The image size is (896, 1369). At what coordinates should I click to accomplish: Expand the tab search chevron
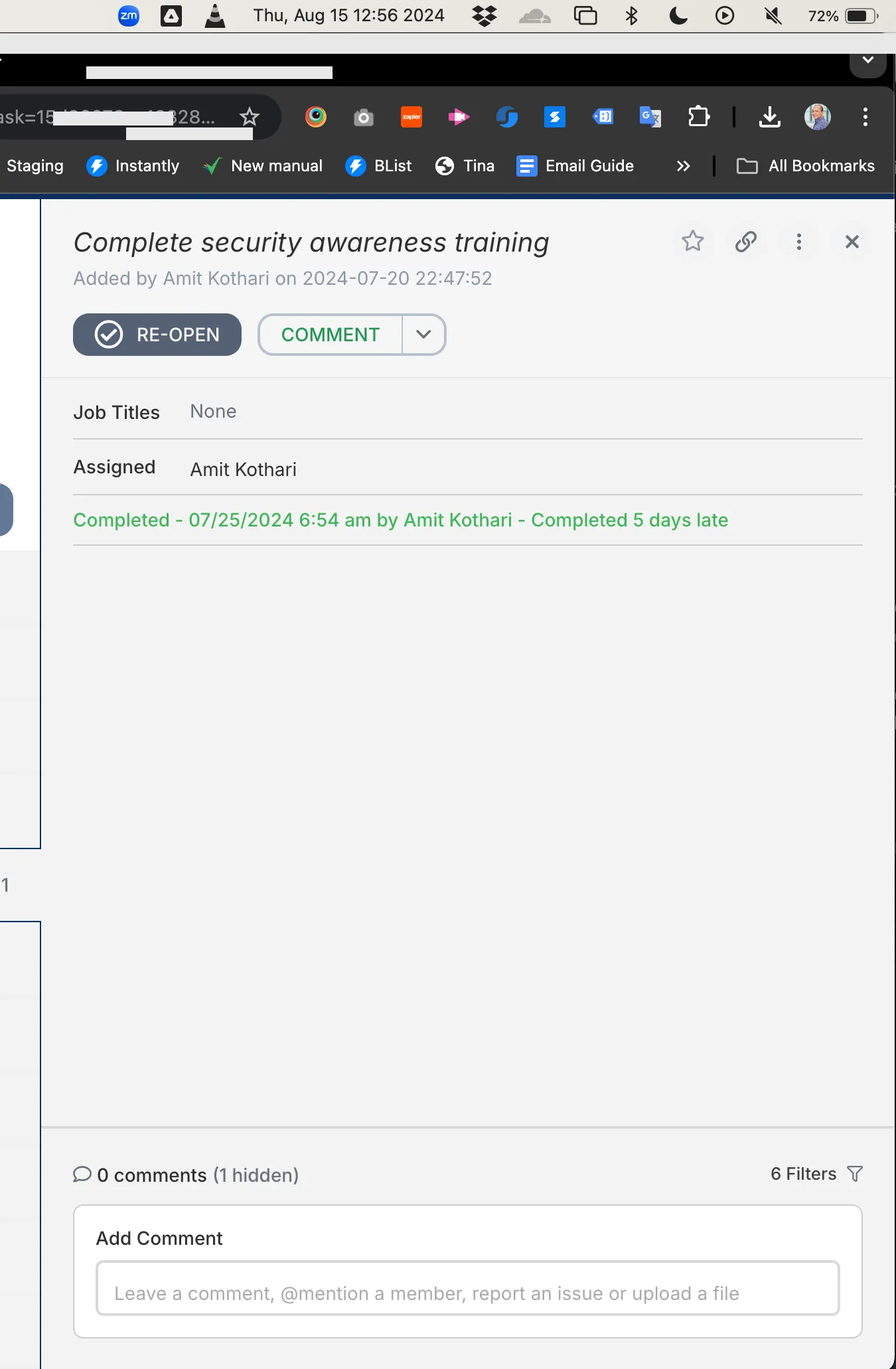click(867, 61)
